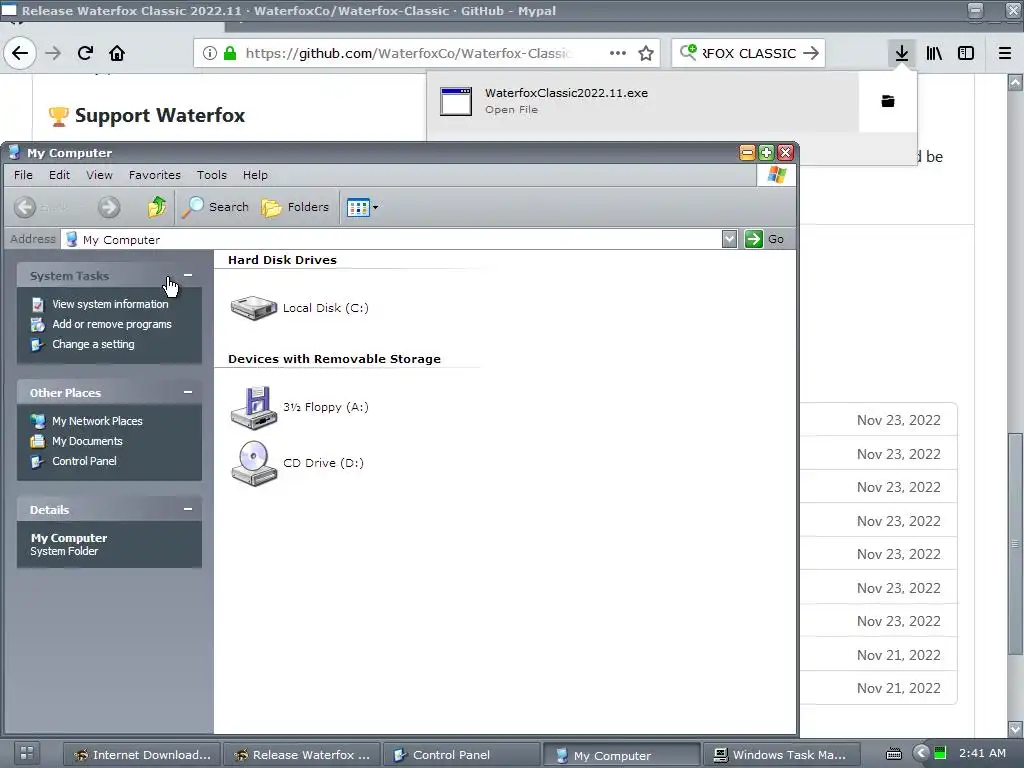This screenshot has height=768, width=1024.
Task: Click the green tray icon near the clock
Action: point(940,753)
